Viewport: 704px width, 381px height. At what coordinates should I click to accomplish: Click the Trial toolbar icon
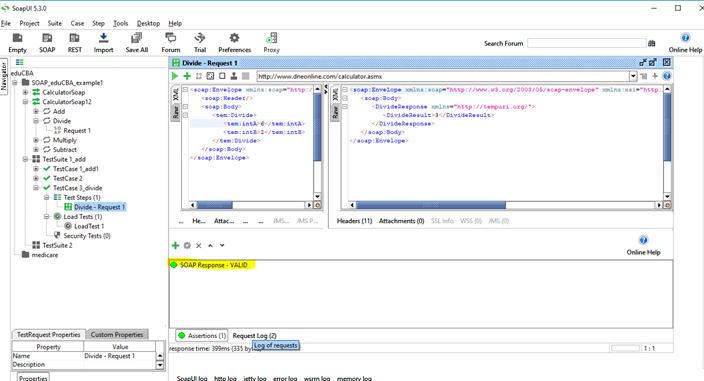[x=200, y=43]
